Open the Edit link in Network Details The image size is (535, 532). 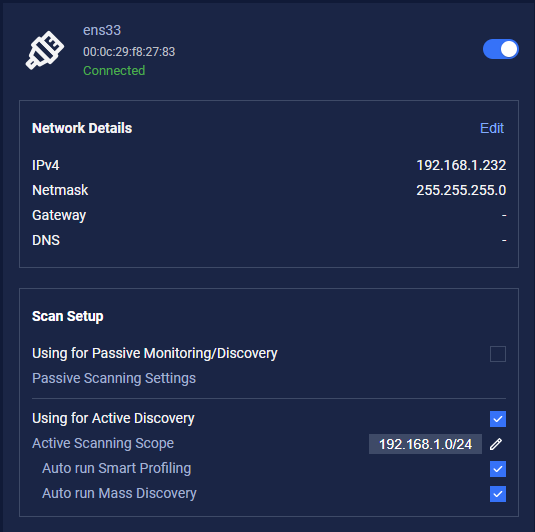[x=492, y=128]
